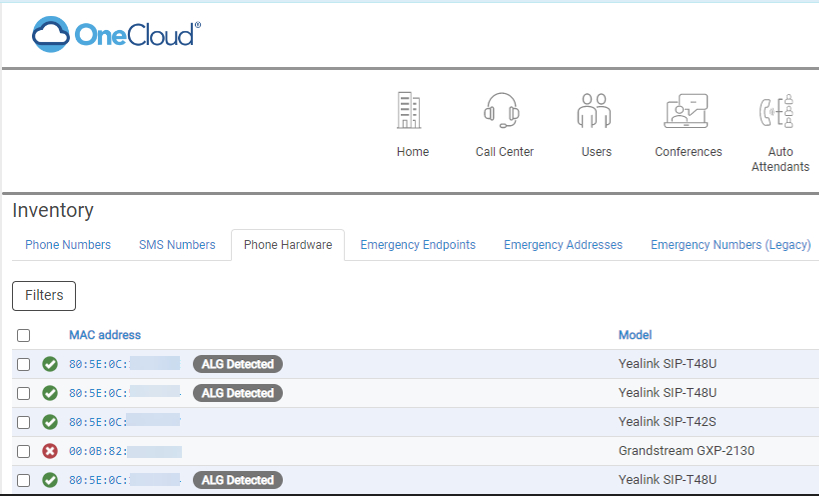
Task: Check the Yealink SIP-T42S row checkbox
Action: [x=24, y=422]
